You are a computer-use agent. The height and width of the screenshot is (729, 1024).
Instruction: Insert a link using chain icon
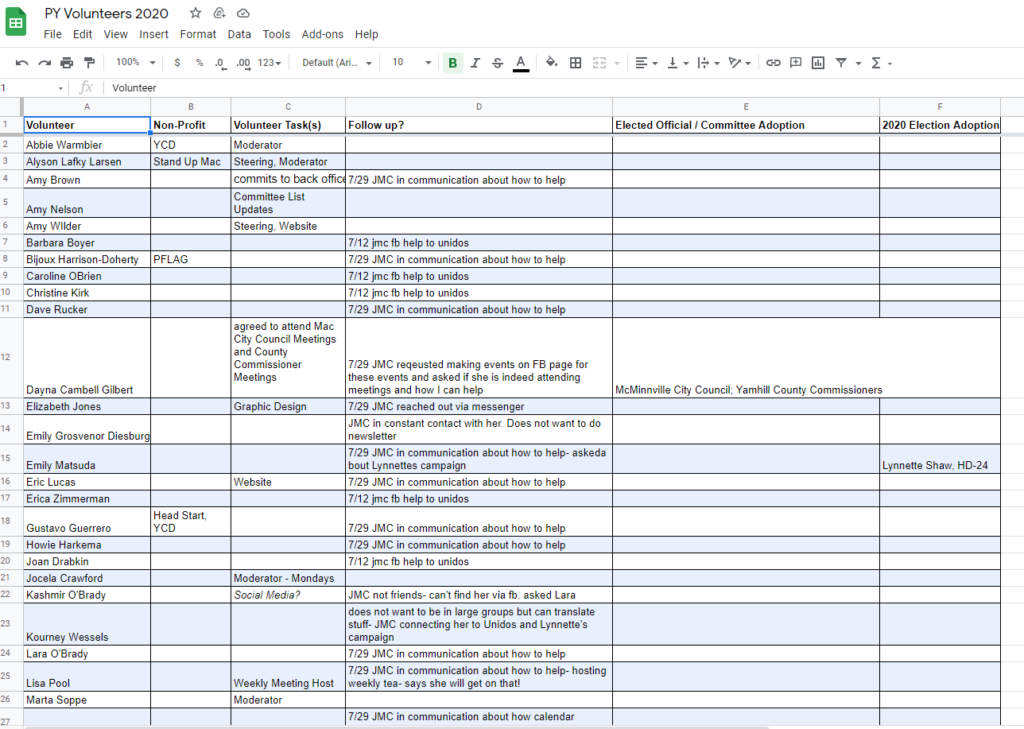(x=773, y=63)
